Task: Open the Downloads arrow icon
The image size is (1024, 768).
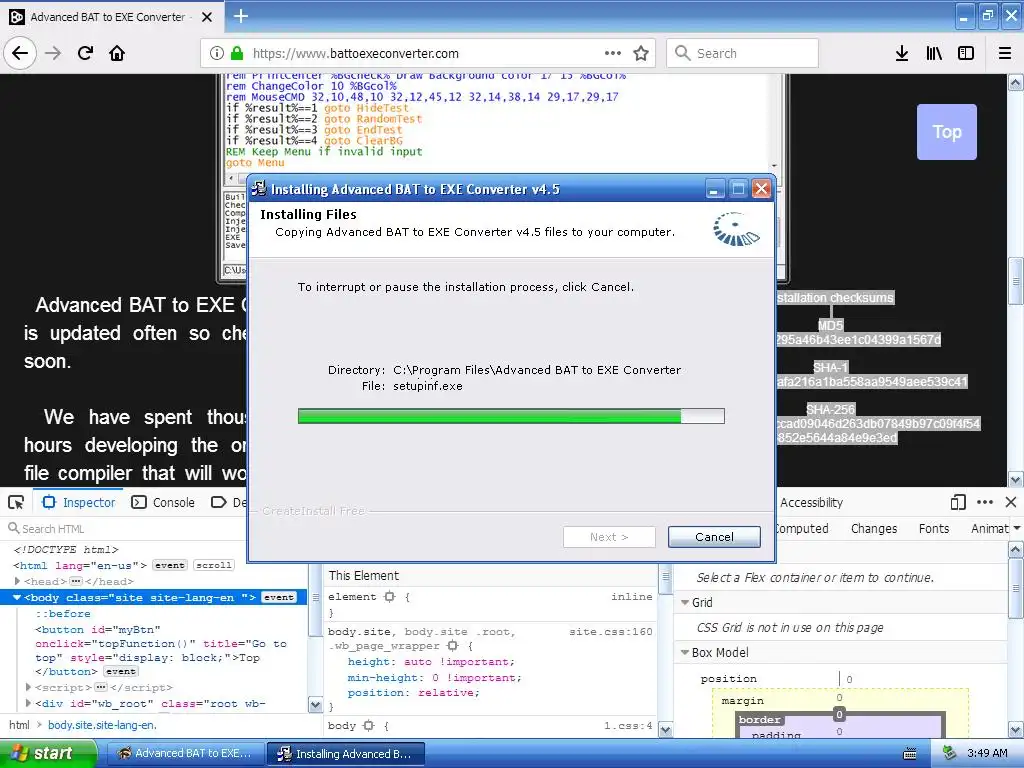Action: click(x=902, y=53)
